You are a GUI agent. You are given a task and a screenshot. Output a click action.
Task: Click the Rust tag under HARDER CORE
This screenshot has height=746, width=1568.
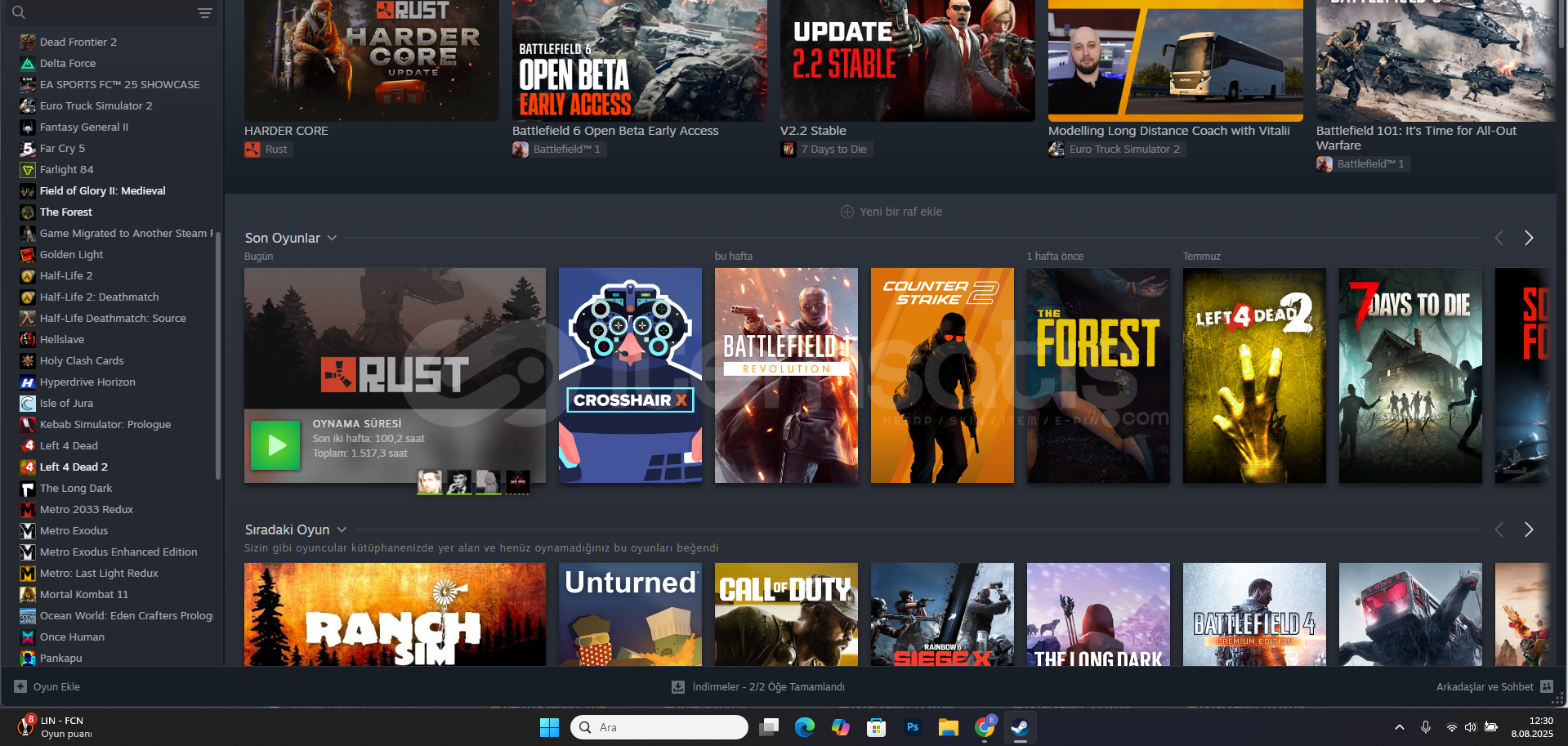pyautogui.click(x=268, y=149)
